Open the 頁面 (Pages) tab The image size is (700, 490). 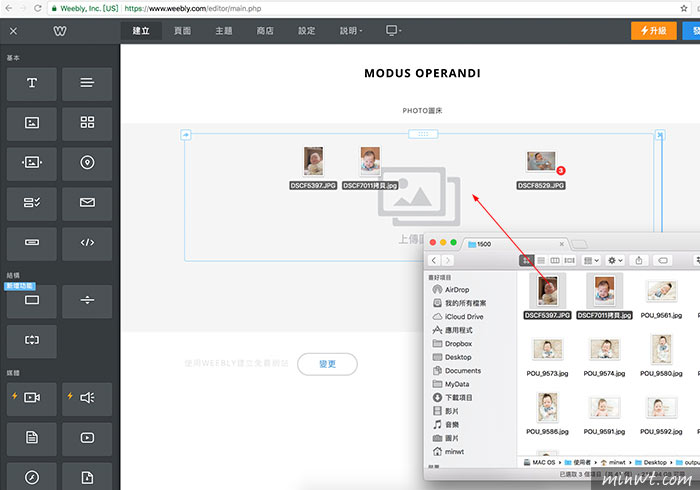coord(183,31)
